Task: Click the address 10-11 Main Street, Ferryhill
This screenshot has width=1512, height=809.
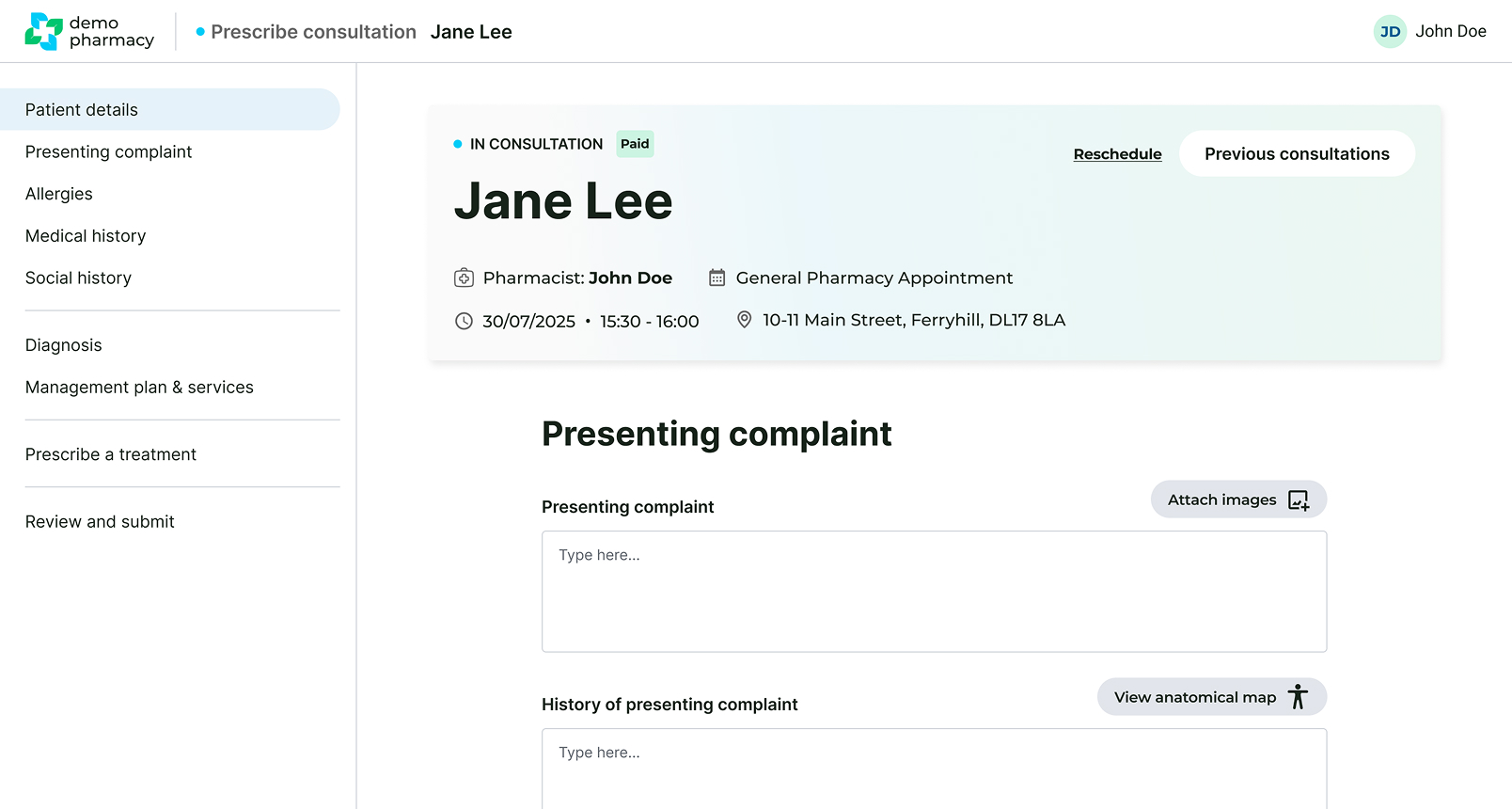Action: [x=913, y=320]
